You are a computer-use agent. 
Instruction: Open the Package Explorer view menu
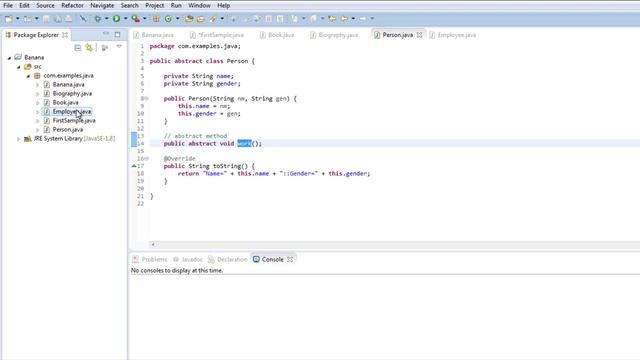tap(119, 47)
